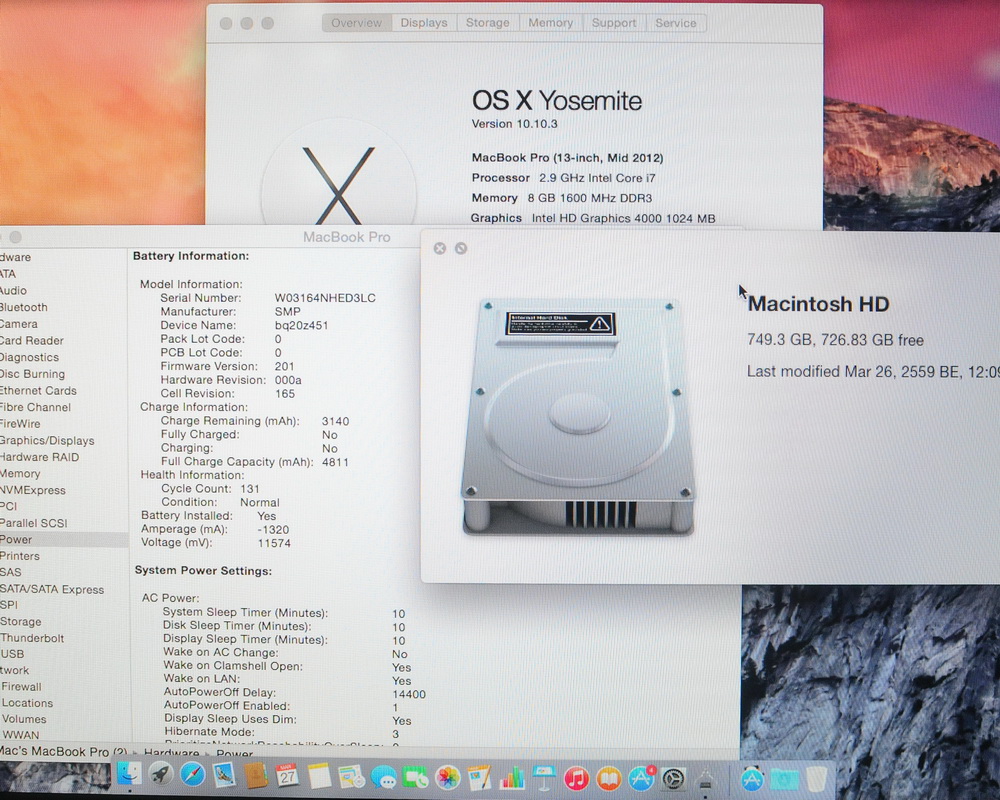This screenshot has height=800, width=1000.
Task: Select Thunderbolt in the sidebar
Action: click(33, 638)
